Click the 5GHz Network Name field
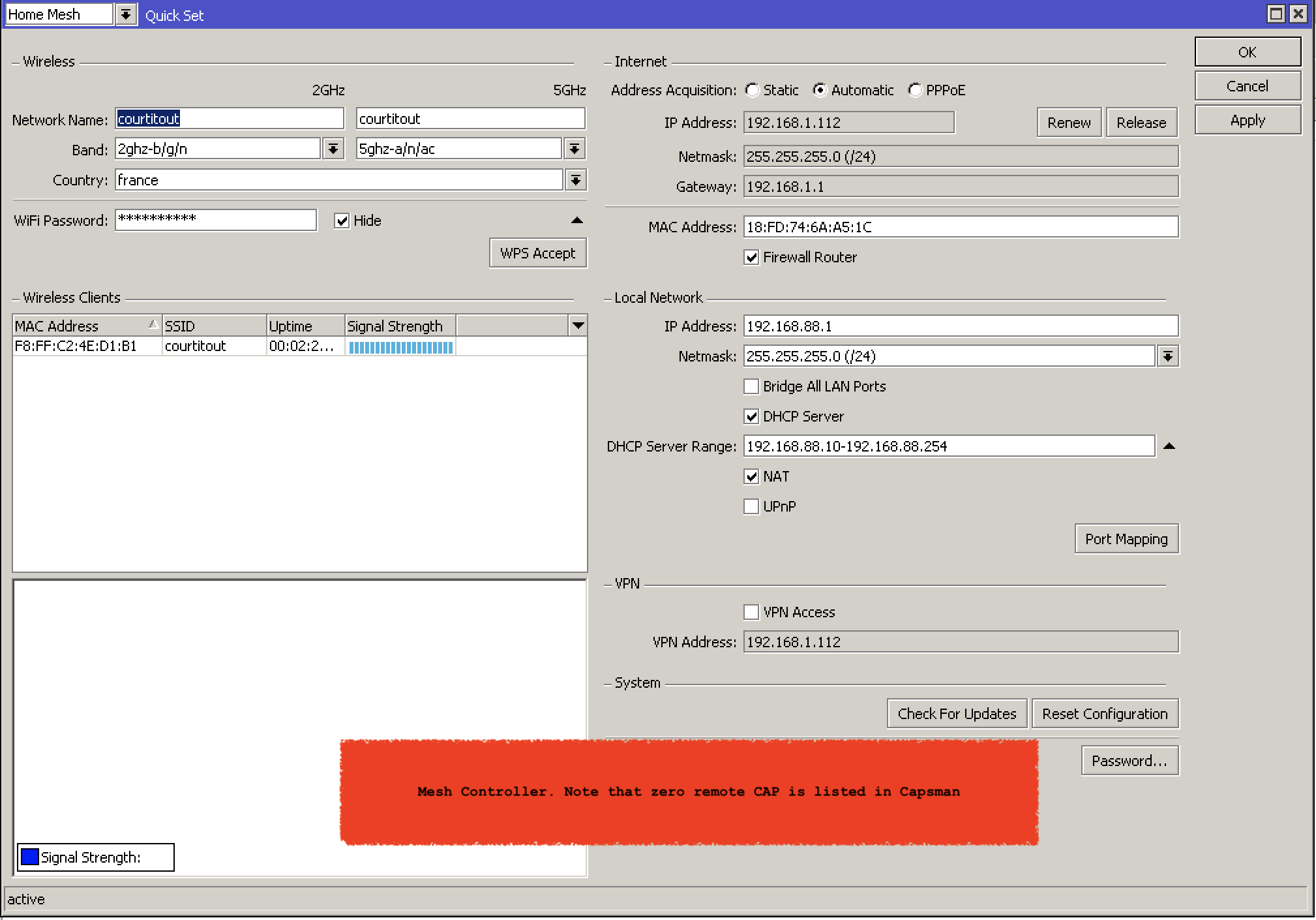 471,119
